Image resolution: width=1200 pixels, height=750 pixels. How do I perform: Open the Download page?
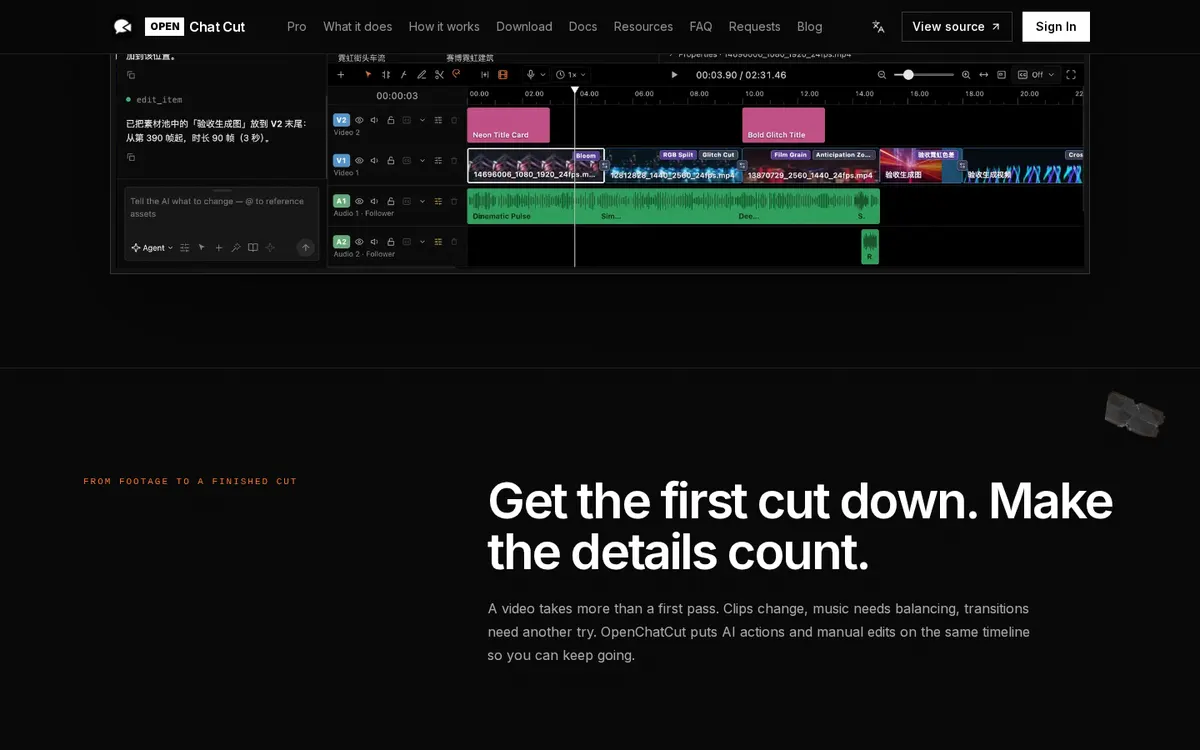point(524,27)
